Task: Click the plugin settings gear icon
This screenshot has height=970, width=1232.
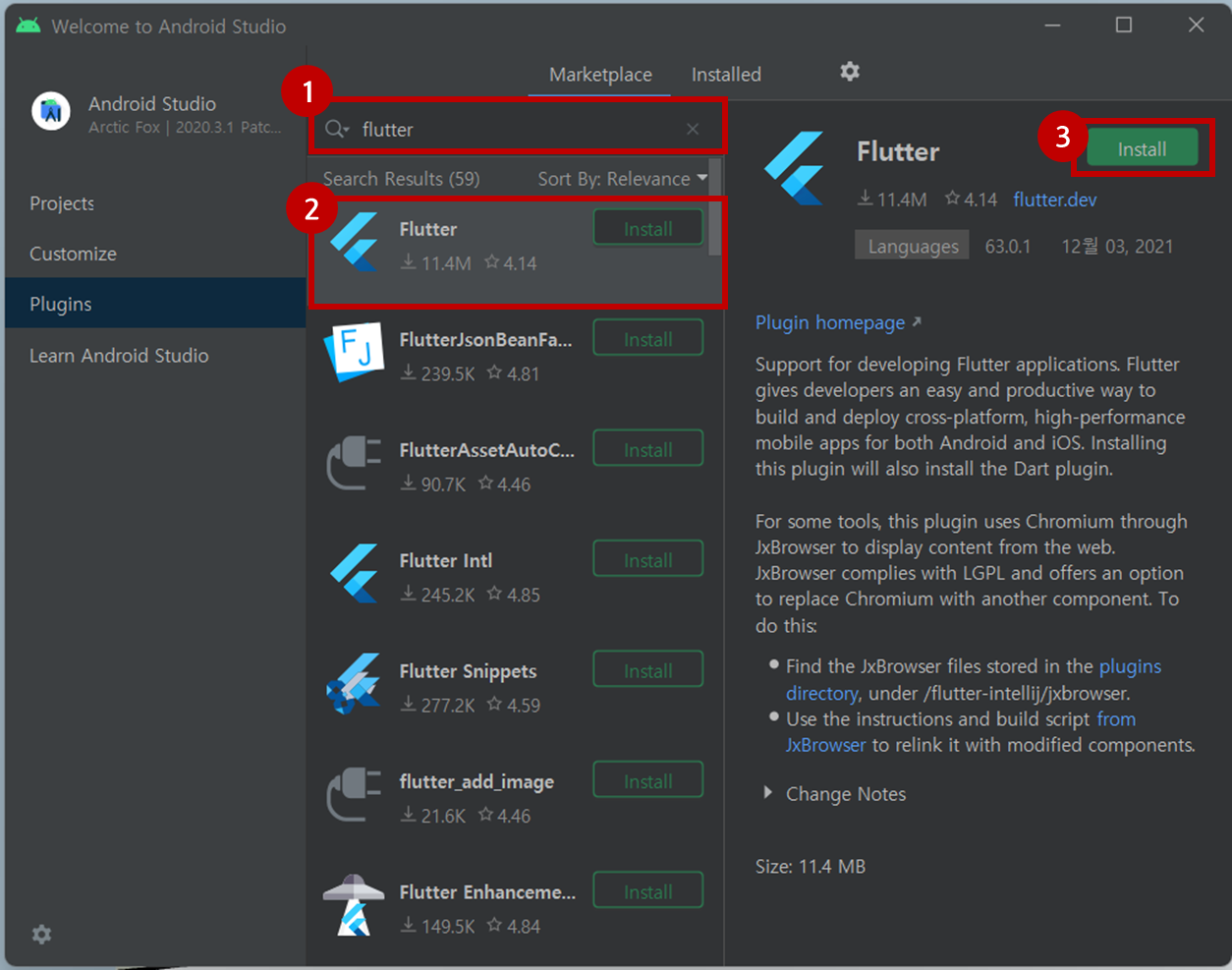Action: (850, 72)
